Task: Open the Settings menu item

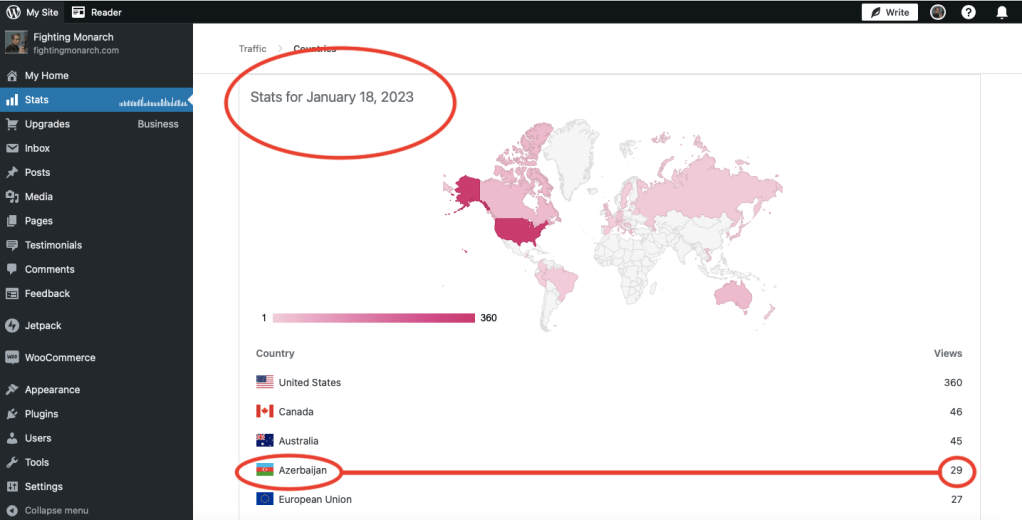Action: 44,487
